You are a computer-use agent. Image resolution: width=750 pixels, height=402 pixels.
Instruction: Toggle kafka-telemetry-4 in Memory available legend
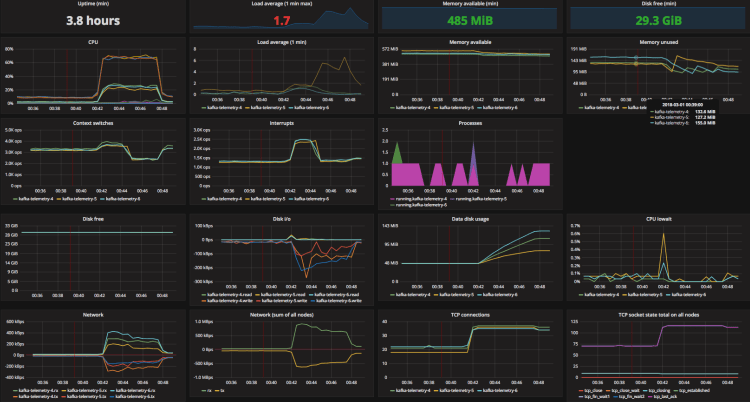click(412, 108)
